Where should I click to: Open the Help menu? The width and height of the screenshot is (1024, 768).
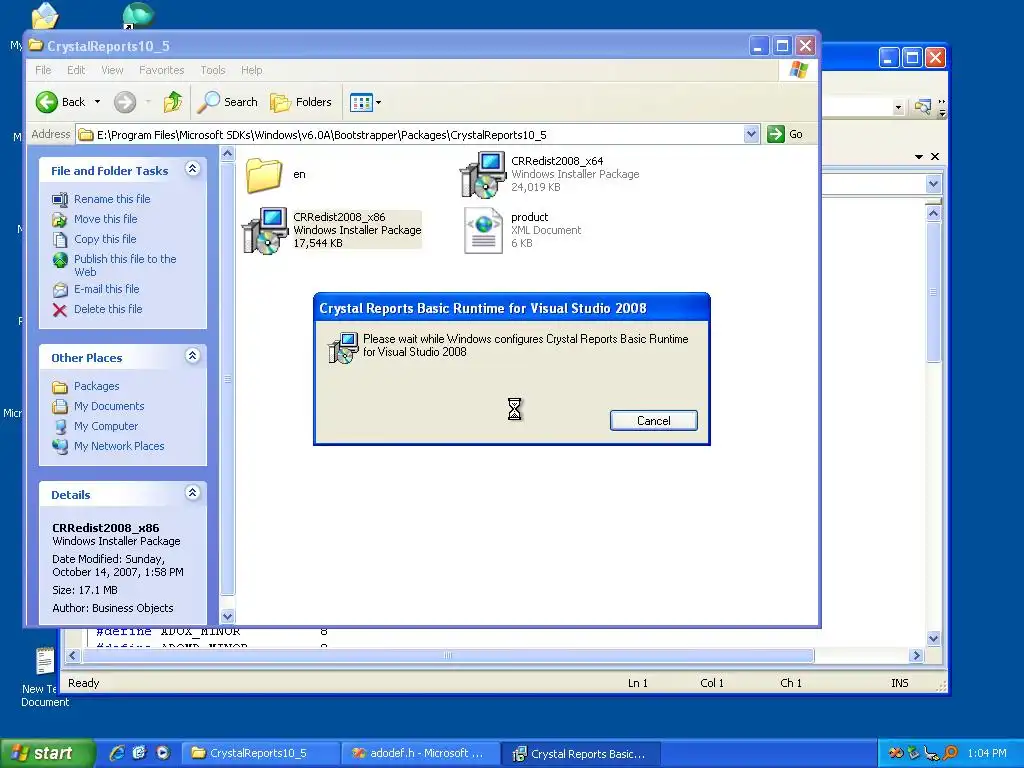[x=251, y=70]
